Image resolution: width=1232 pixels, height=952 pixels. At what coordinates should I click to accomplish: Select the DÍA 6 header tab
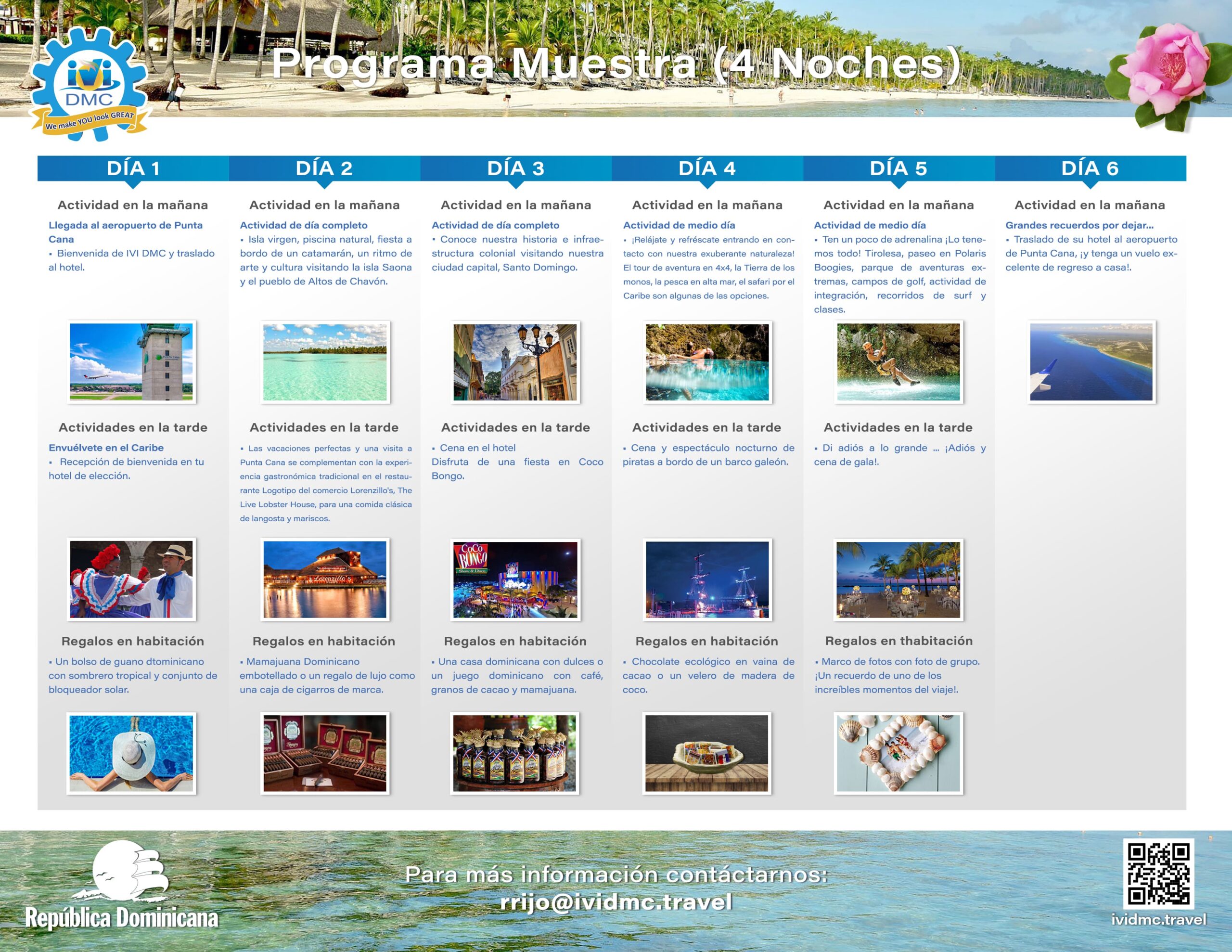pyautogui.click(x=1090, y=168)
